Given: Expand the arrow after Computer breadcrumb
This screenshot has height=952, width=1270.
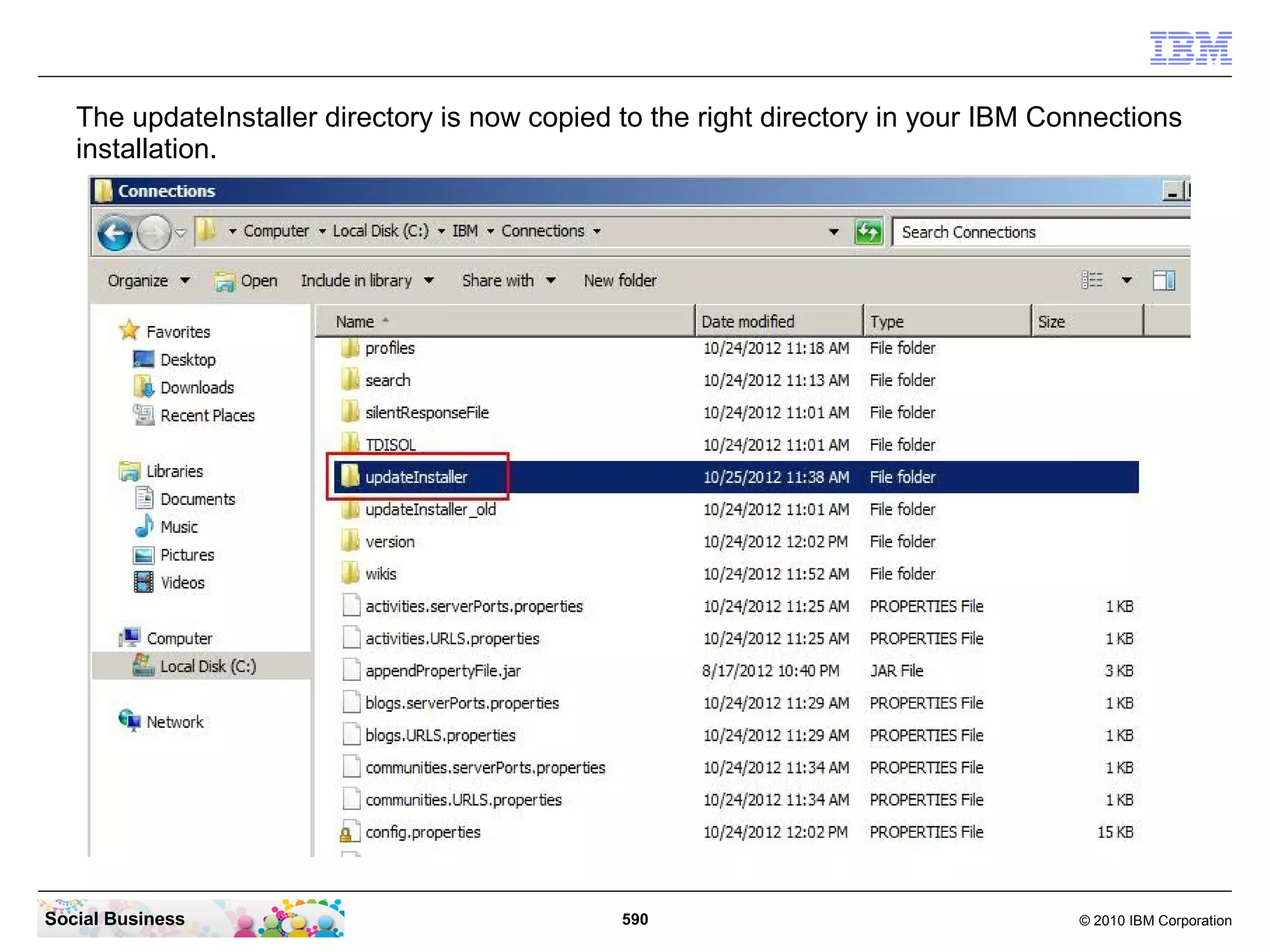Looking at the screenshot, I should pos(322,232).
